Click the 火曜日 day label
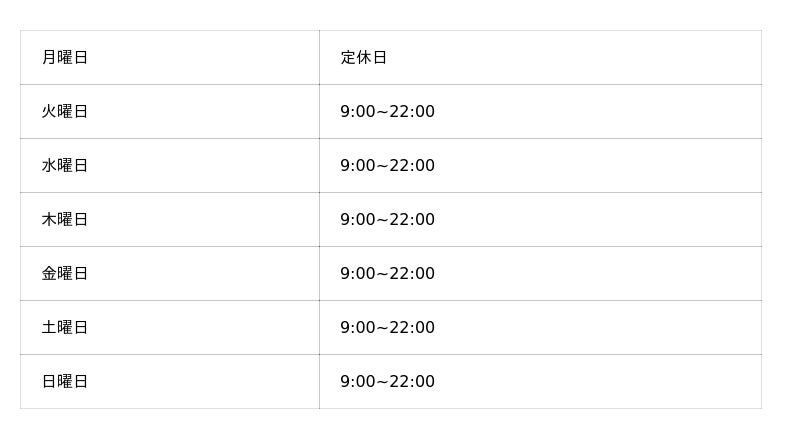800x439 pixels. pos(65,112)
